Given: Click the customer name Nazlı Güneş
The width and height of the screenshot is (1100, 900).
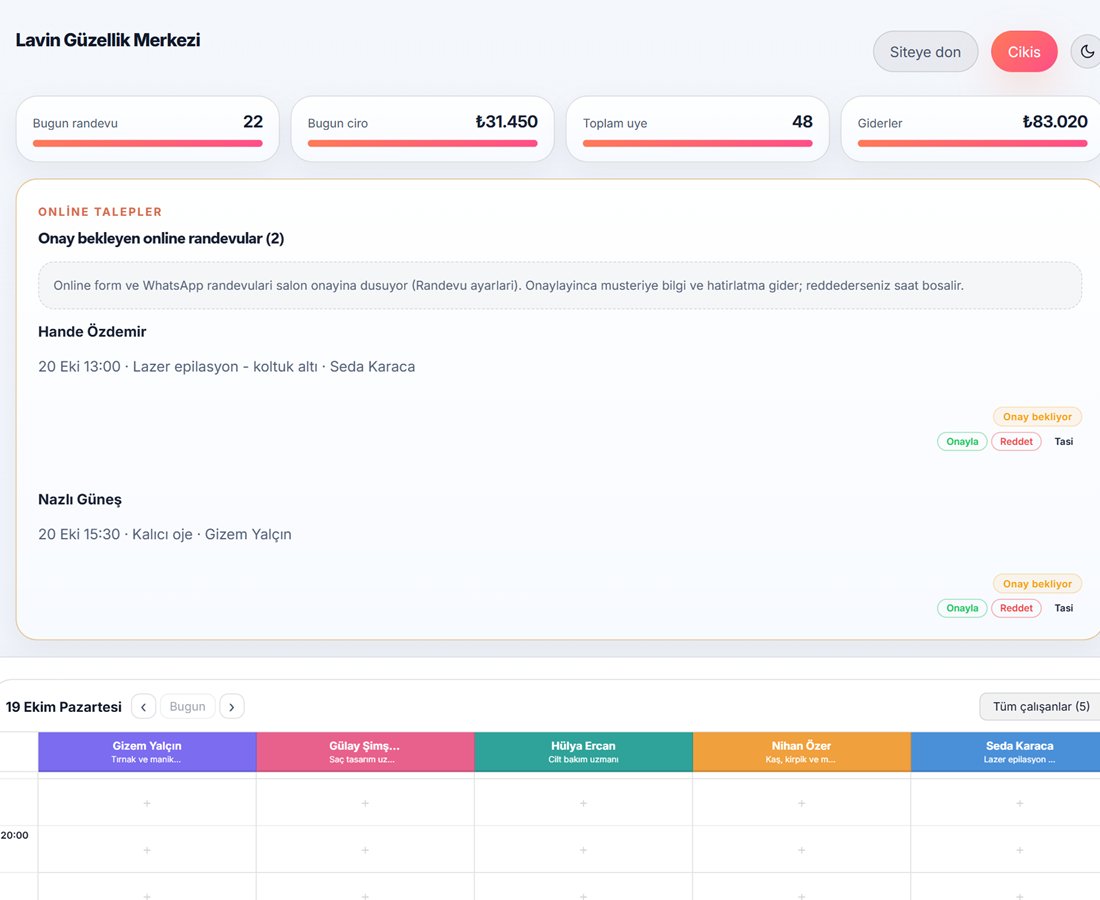Looking at the screenshot, I should pyautogui.click(x=80, y=499).
